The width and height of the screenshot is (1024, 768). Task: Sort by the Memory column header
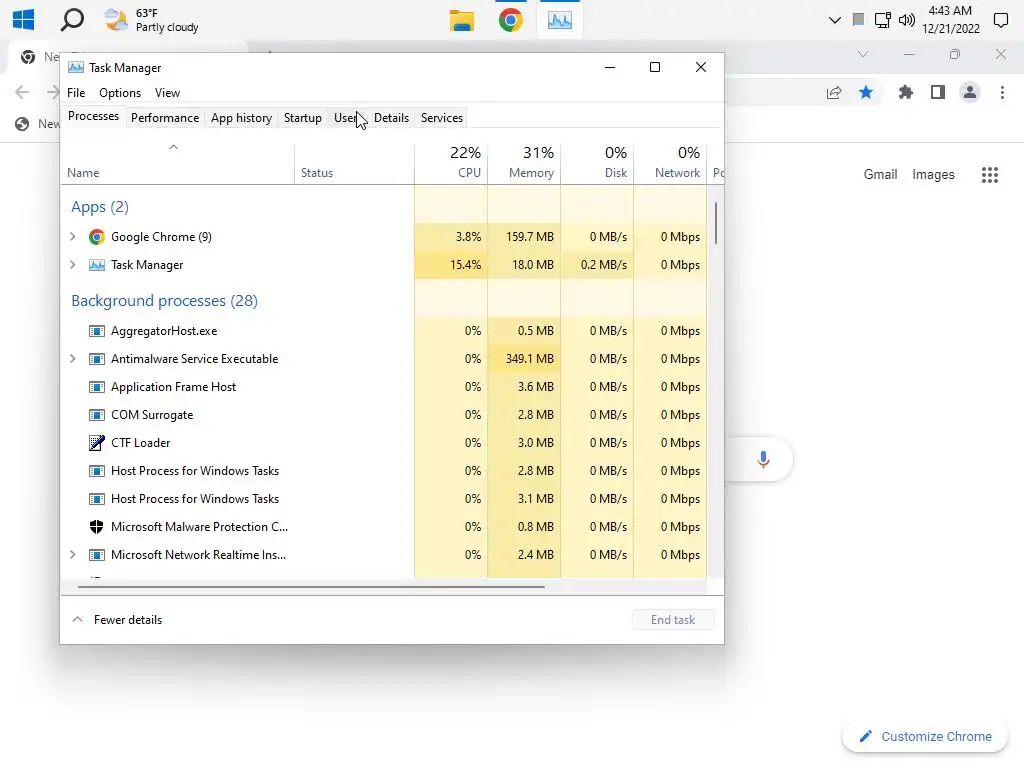(x=524, y=163)
